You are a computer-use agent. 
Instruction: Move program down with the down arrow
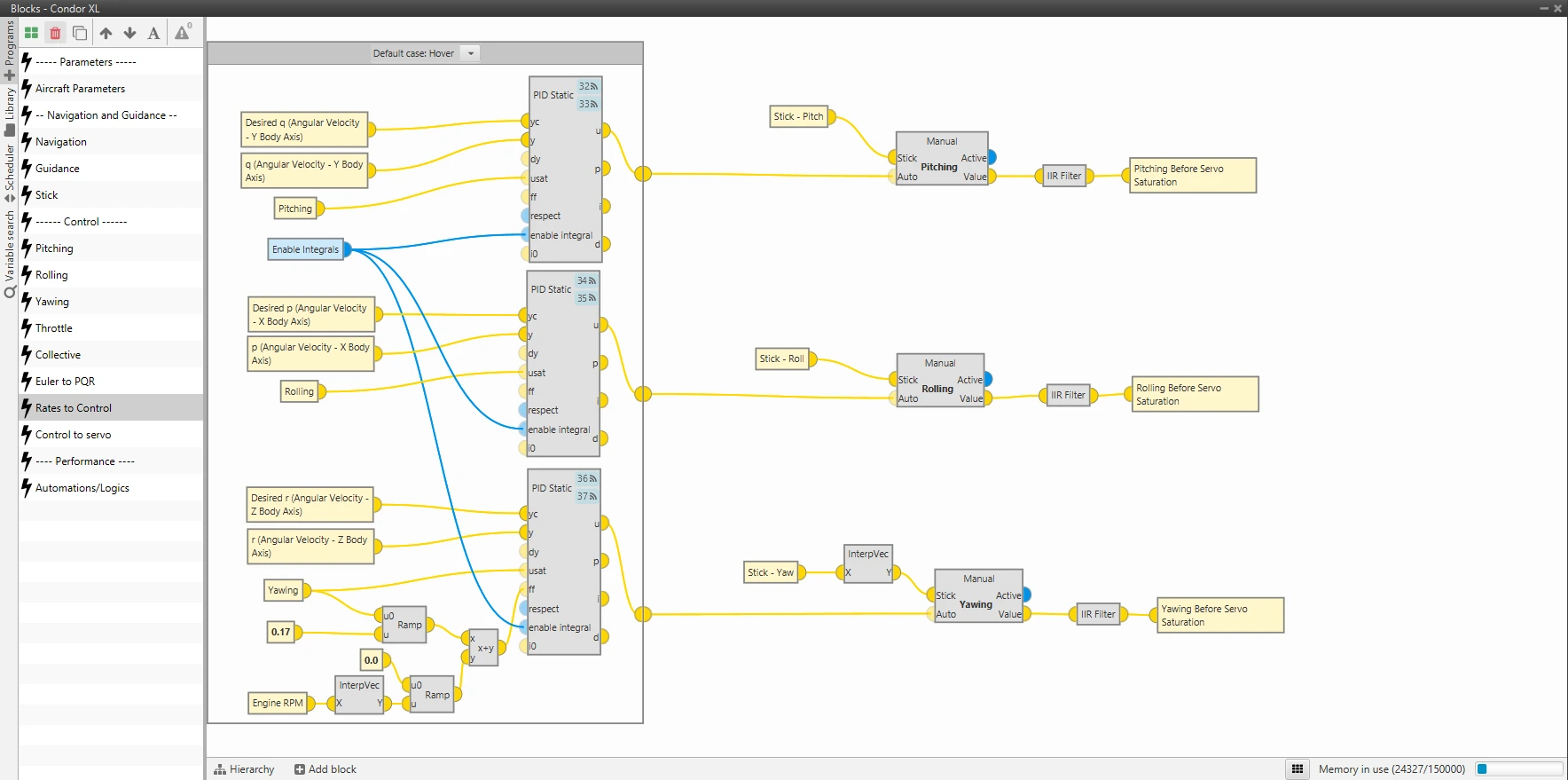pyautogui.click(x=129, y=33)
